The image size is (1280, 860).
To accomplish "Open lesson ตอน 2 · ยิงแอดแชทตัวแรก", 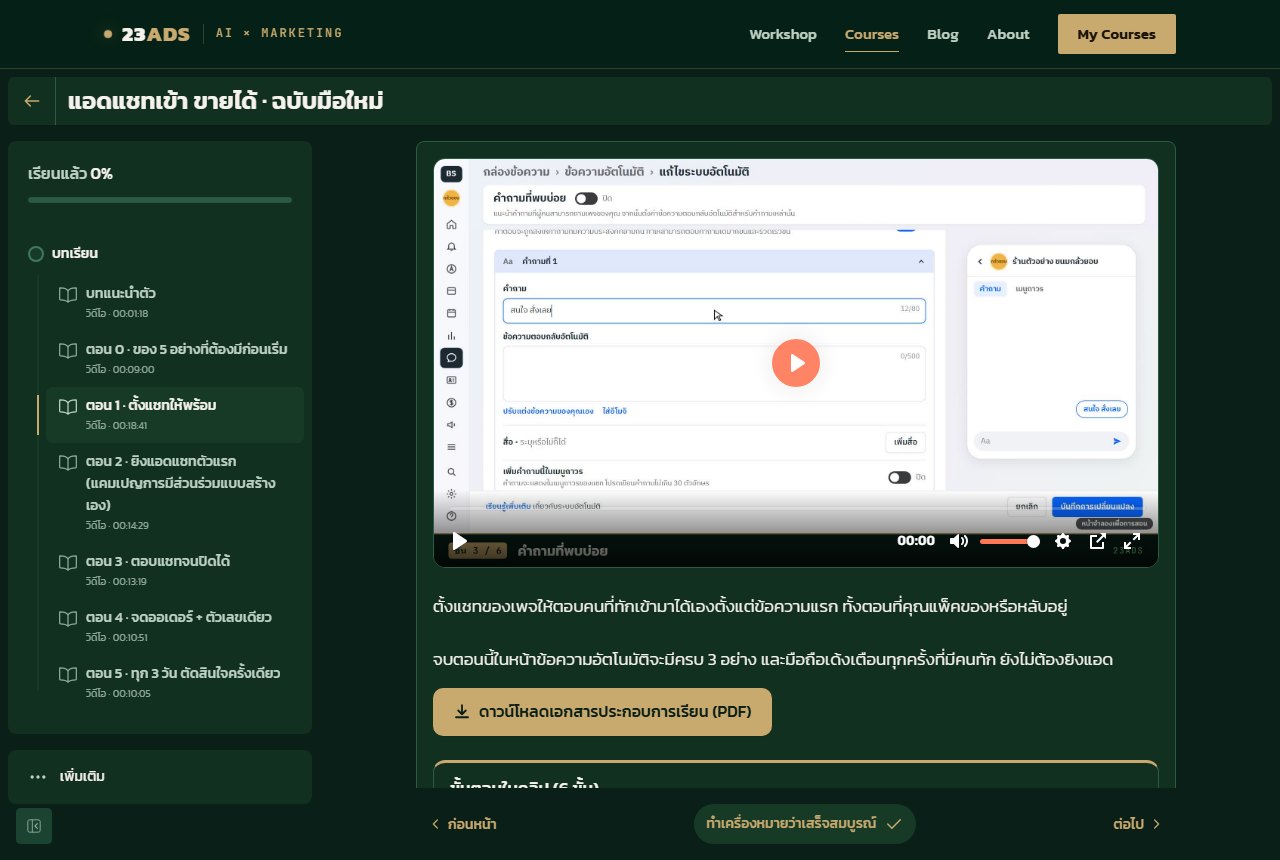I will point(175,492).
